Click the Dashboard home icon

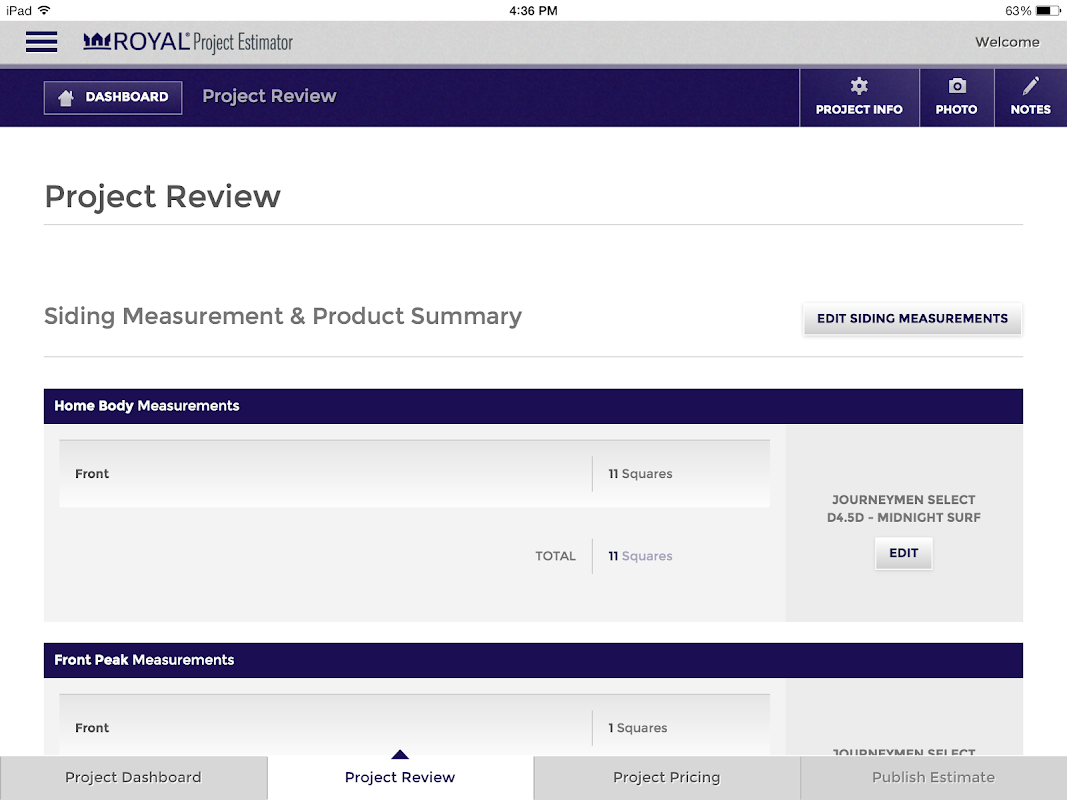coord(66,97)
